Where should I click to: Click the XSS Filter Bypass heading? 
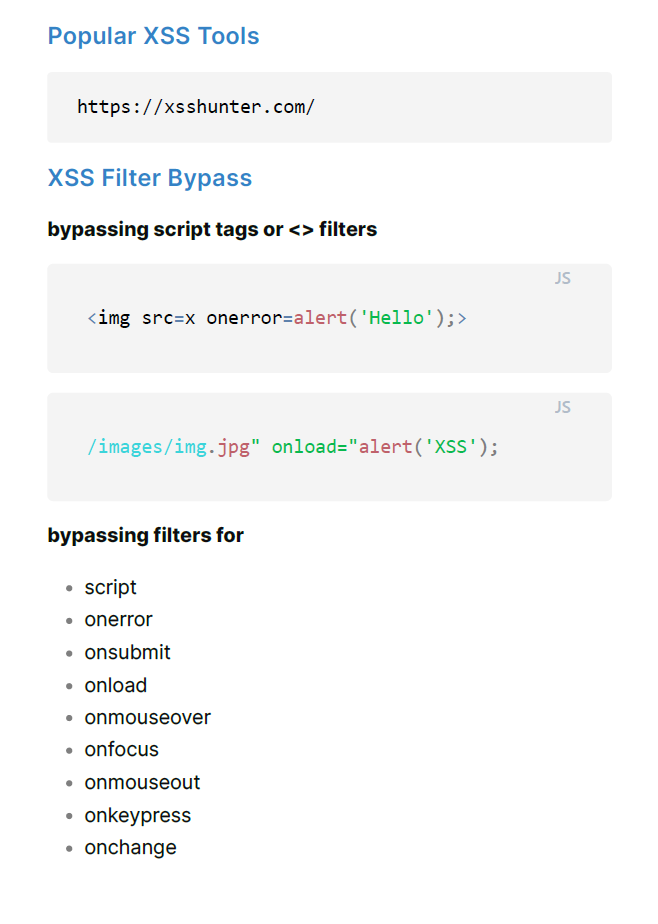[x=149, y=178]
